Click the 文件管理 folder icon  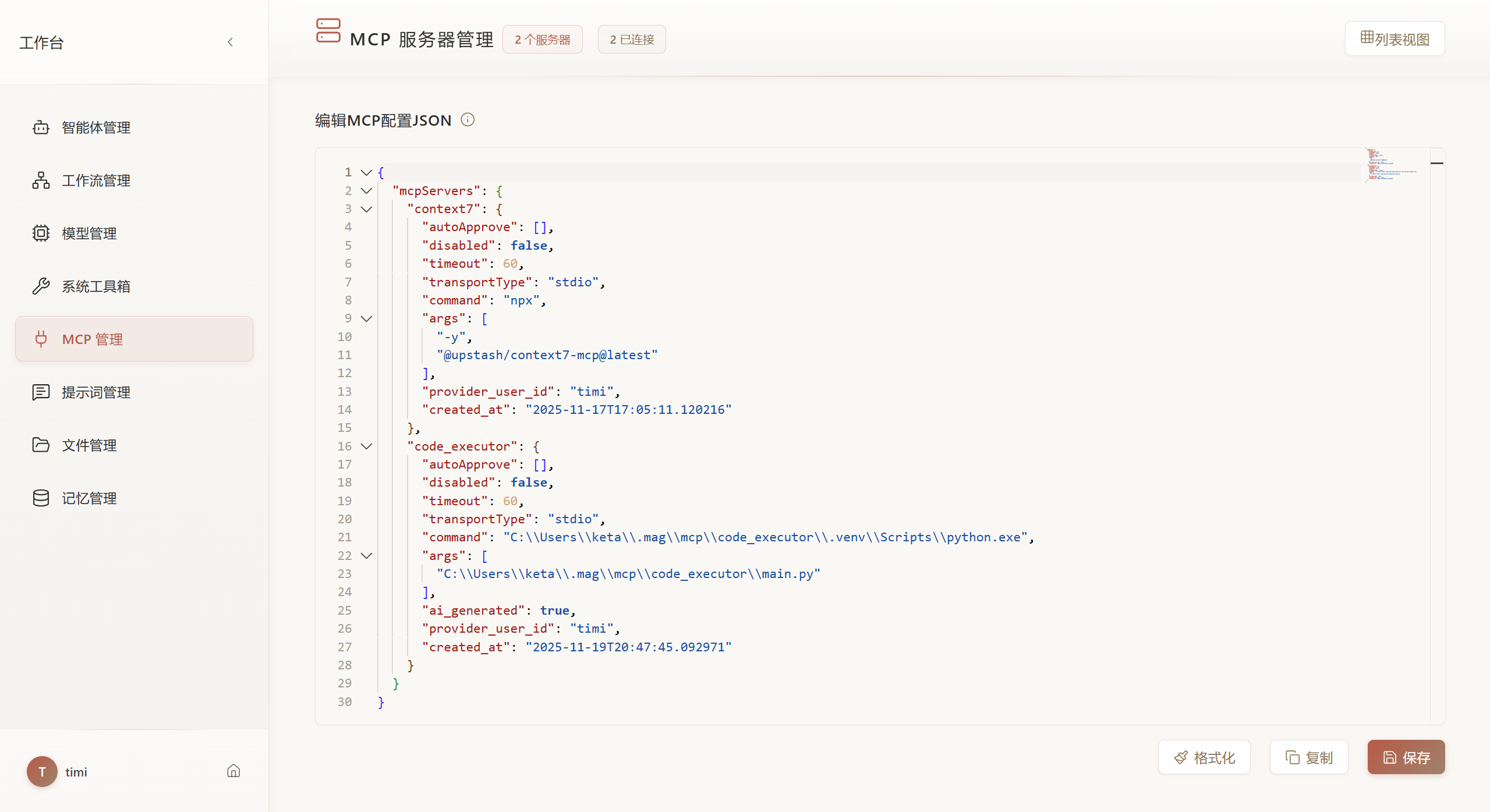(41, 445)
